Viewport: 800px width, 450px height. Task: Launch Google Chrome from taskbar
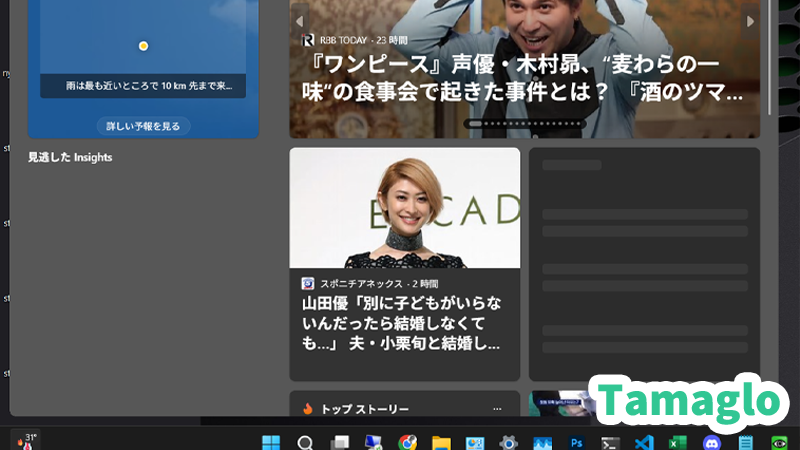(x=407, y=442)
